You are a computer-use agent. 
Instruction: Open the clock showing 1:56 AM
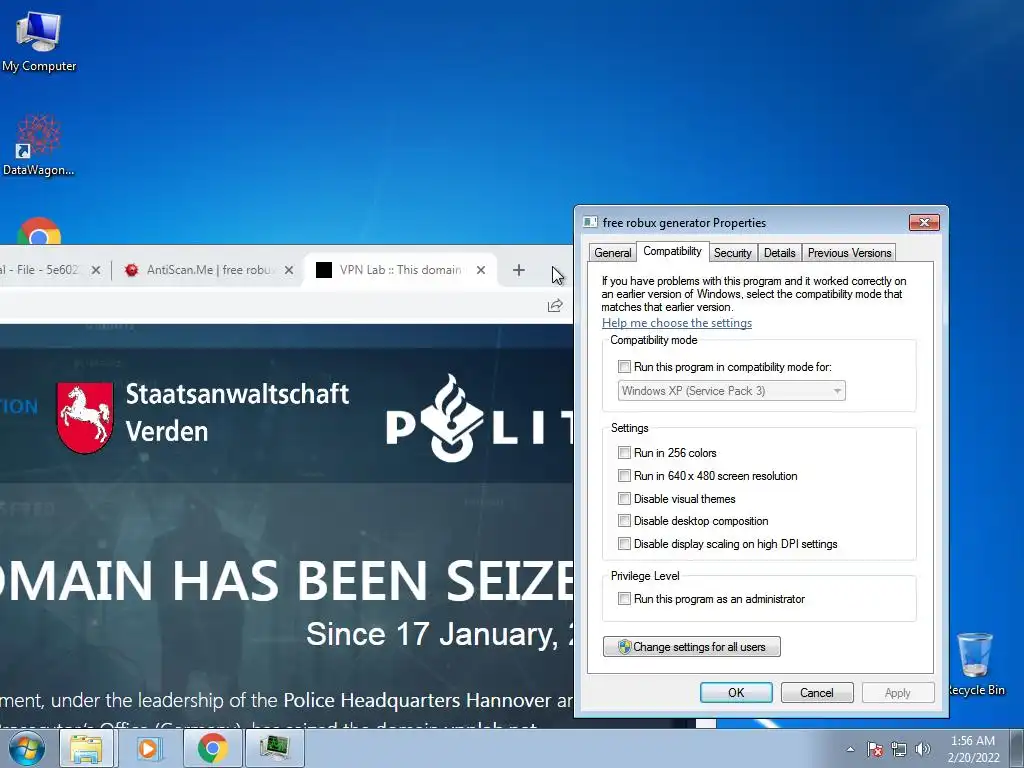point(973,749)
